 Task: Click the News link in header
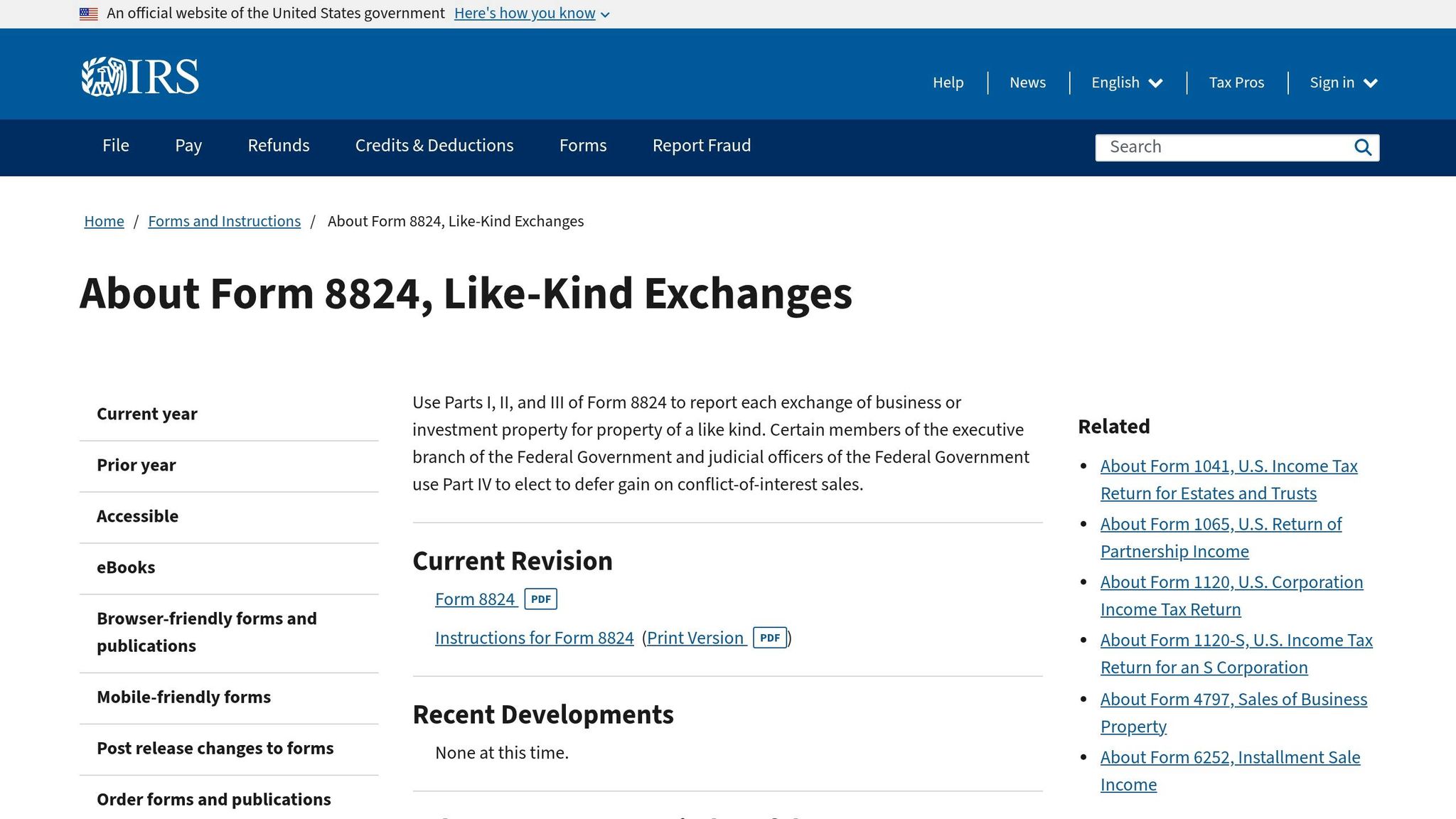pyautogui.click(x=1027, y=82)
